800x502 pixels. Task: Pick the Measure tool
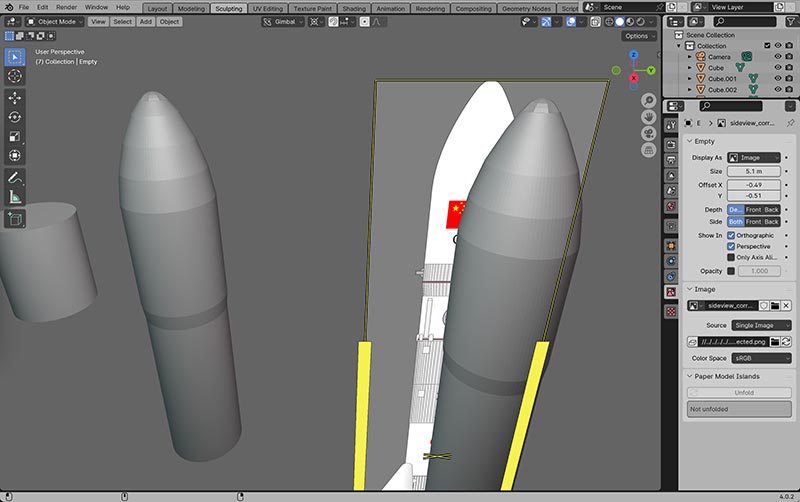pyautogui.click(x=16, y=198)
